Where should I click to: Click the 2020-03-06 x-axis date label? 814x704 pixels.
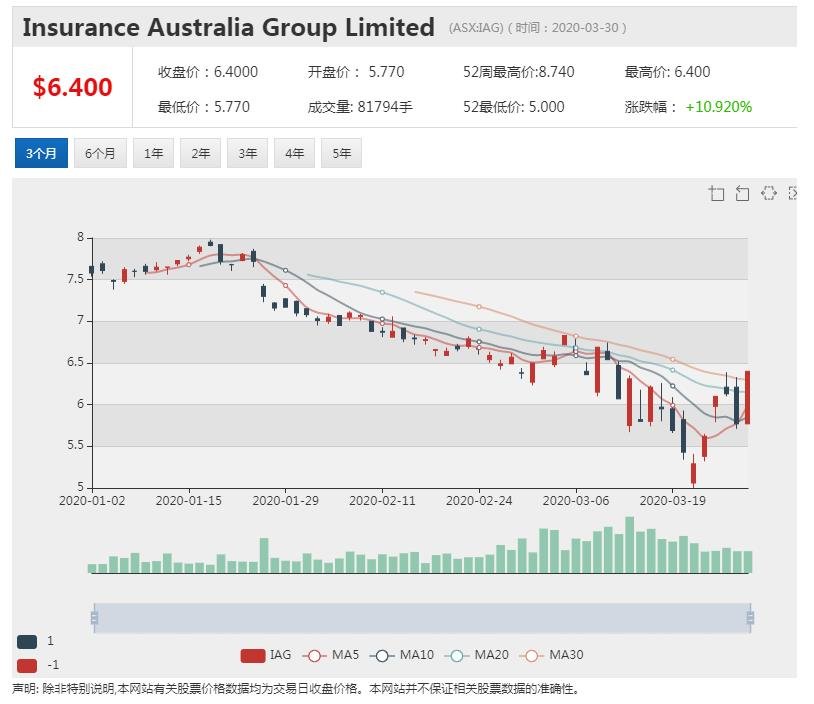576,501
